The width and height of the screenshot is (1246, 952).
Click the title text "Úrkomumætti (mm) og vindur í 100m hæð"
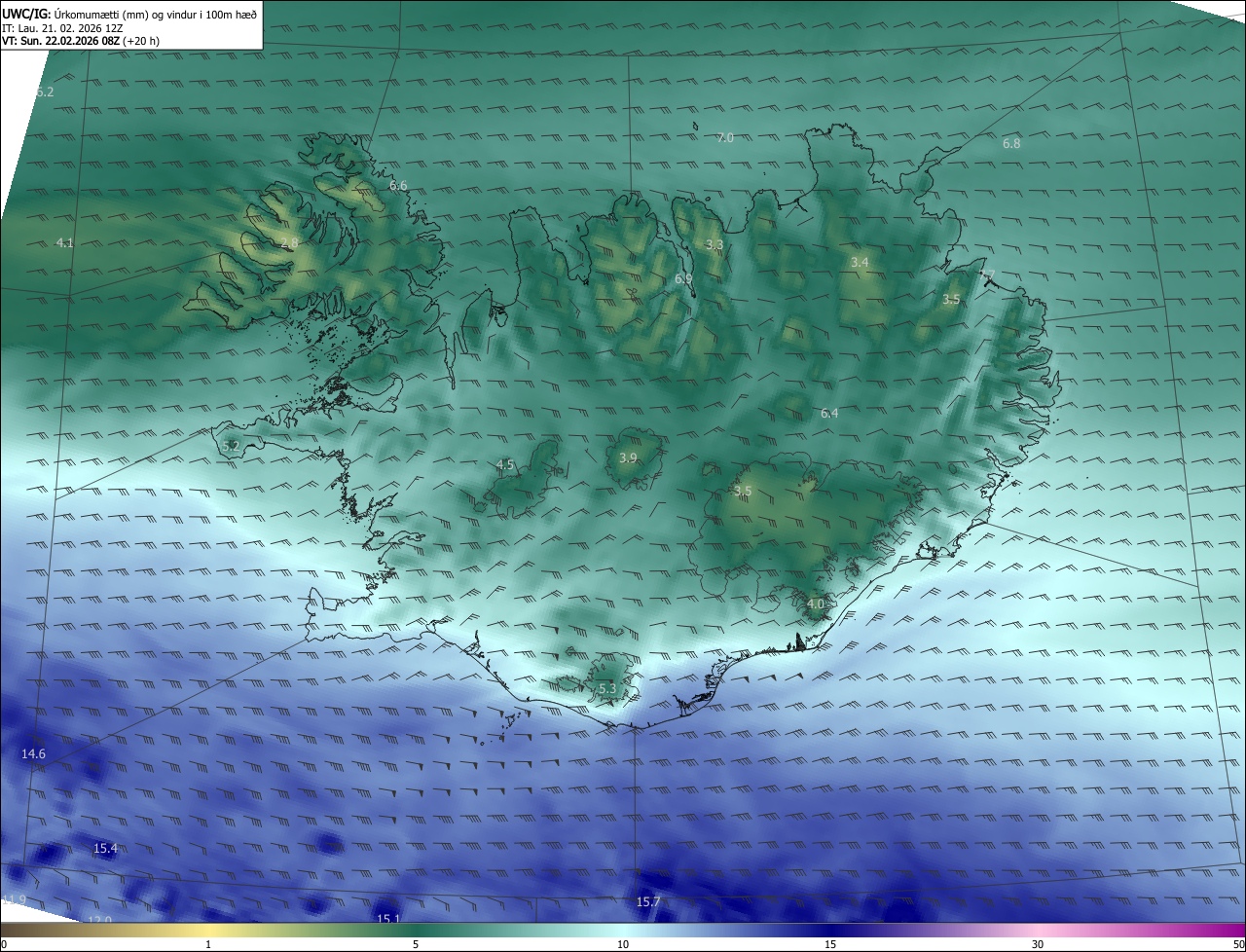(x=156, y=15)
